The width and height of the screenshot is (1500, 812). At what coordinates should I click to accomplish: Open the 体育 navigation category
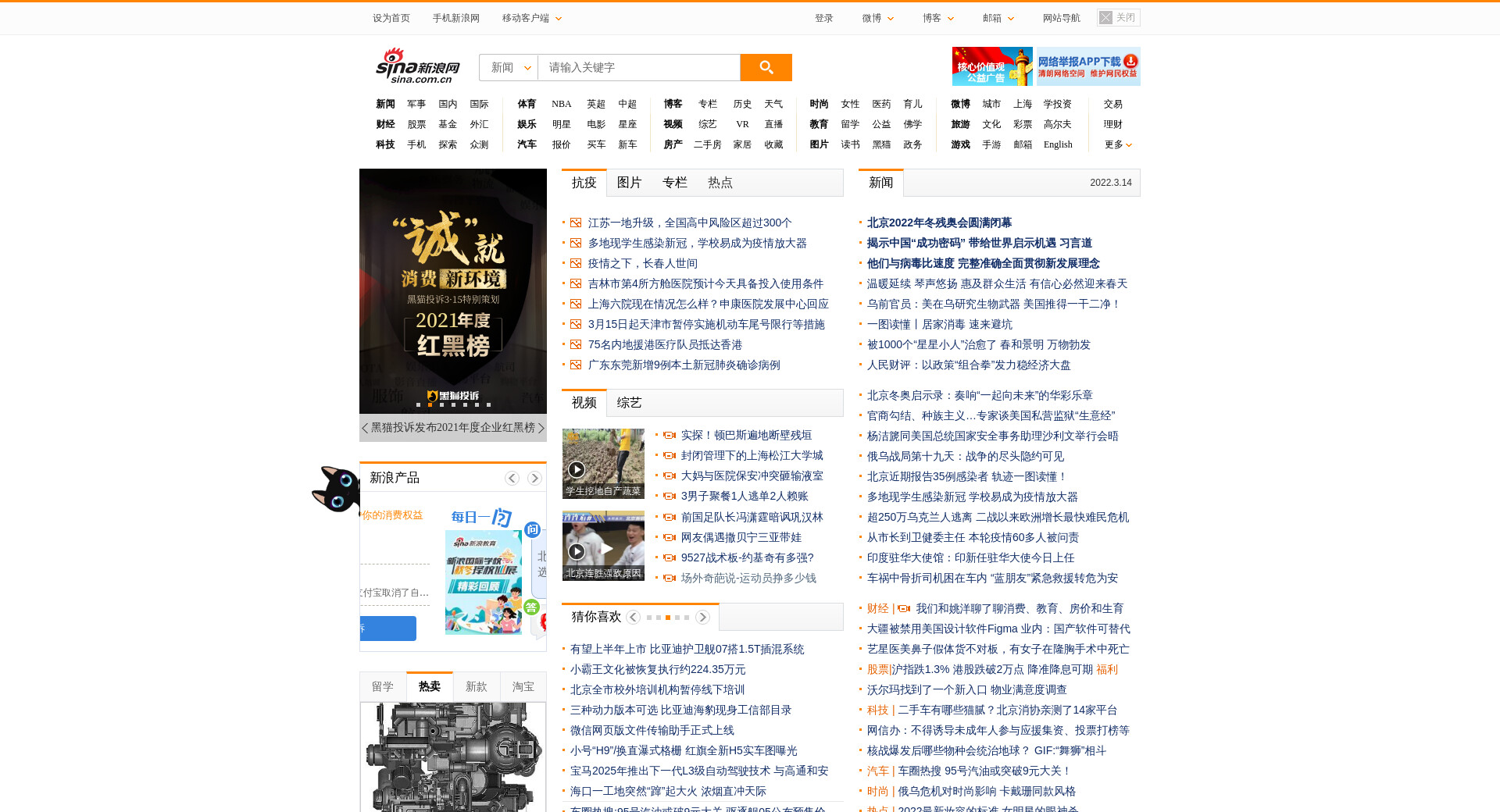[x=527, y=104]
